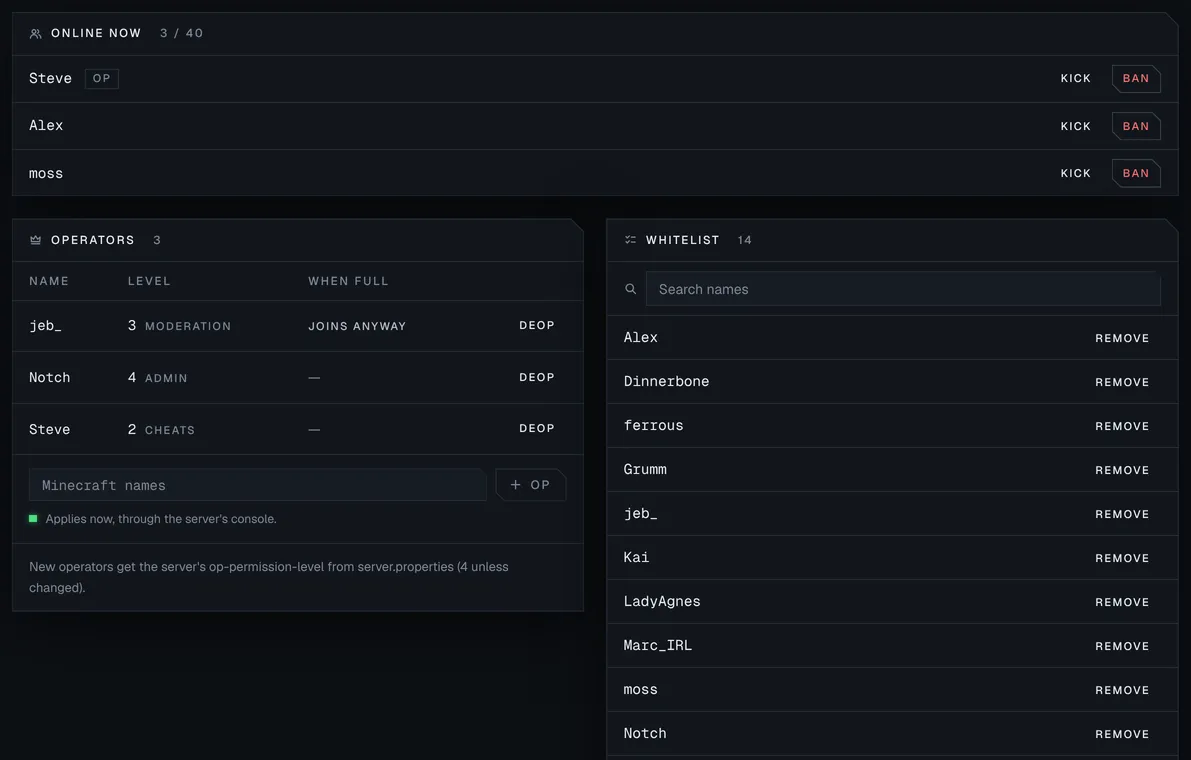Click the Name column header
Image resolution: width=1191 pixels, height=760 pixels.
[x=49, y=281]
